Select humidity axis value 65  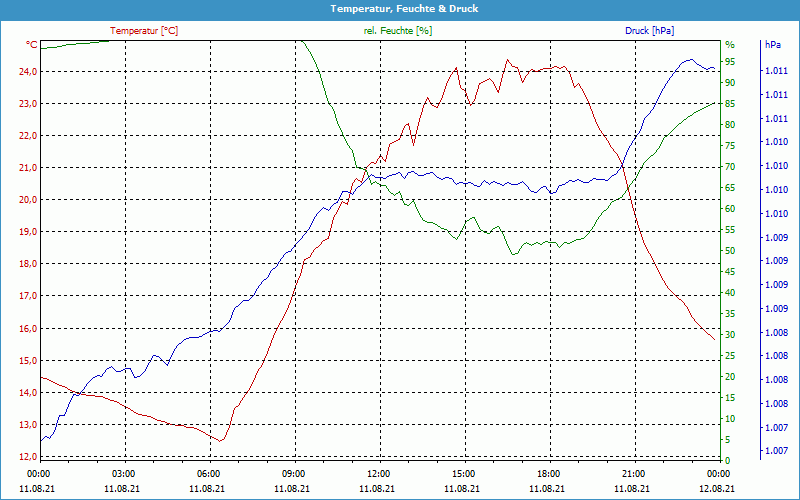click(730, 188)
